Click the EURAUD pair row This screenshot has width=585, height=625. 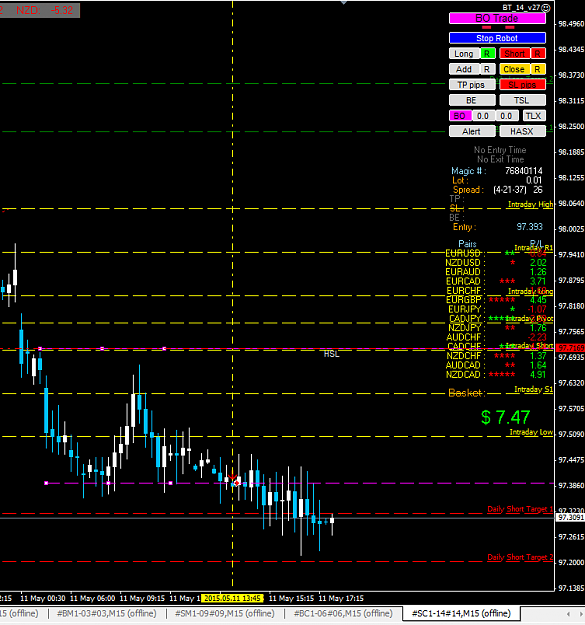(x=496, y=272)
